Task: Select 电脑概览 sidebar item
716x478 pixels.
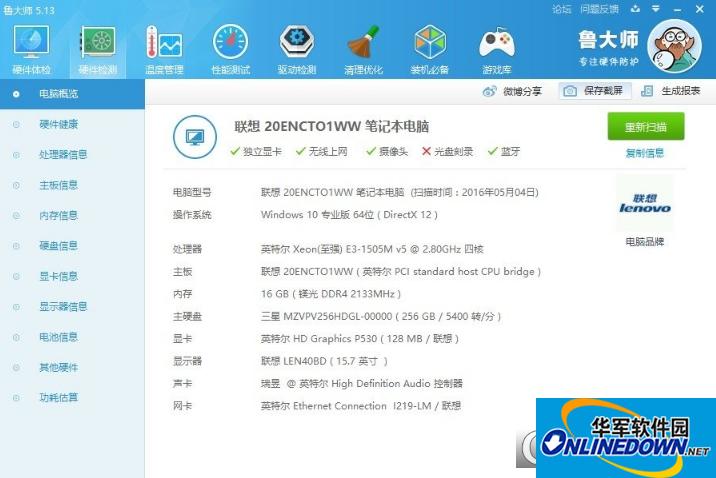Action: pyautogui.click(x=72, y=94)
